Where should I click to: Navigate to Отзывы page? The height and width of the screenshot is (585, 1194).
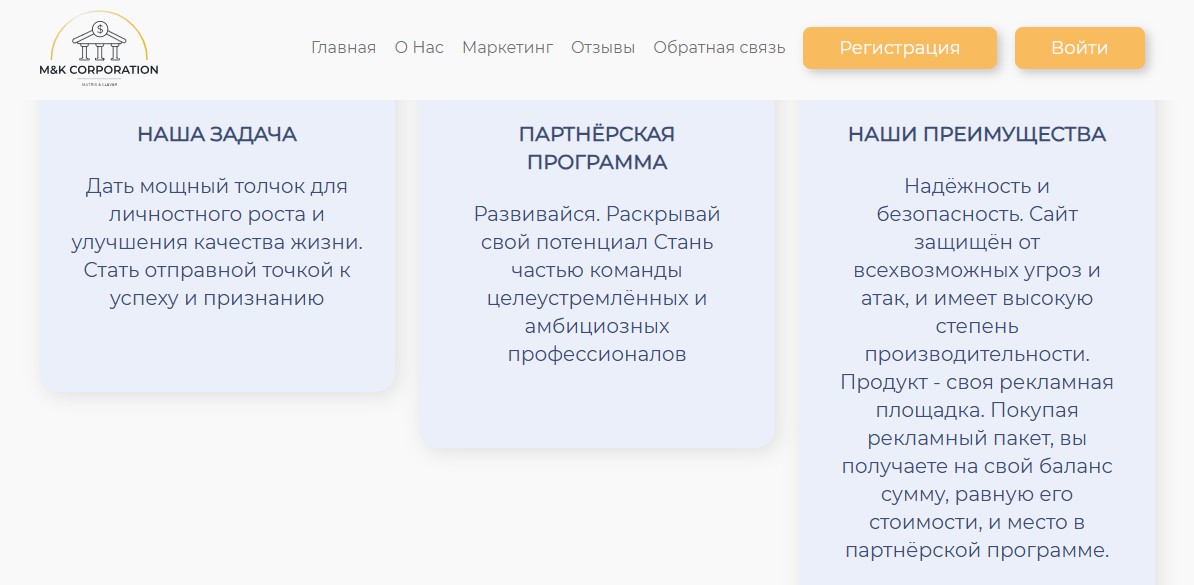[x=603, y=47]
